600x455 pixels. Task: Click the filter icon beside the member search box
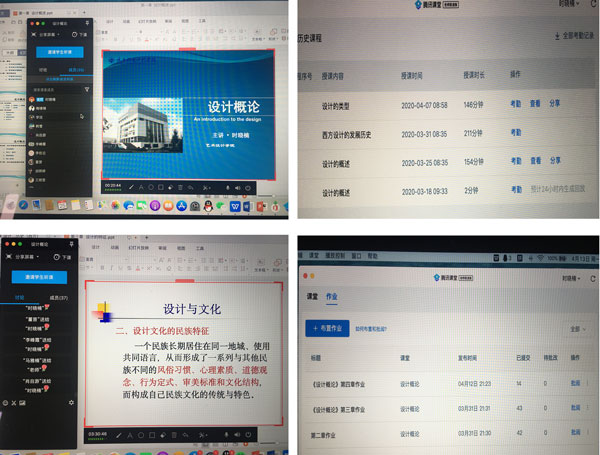pos(87,89)
